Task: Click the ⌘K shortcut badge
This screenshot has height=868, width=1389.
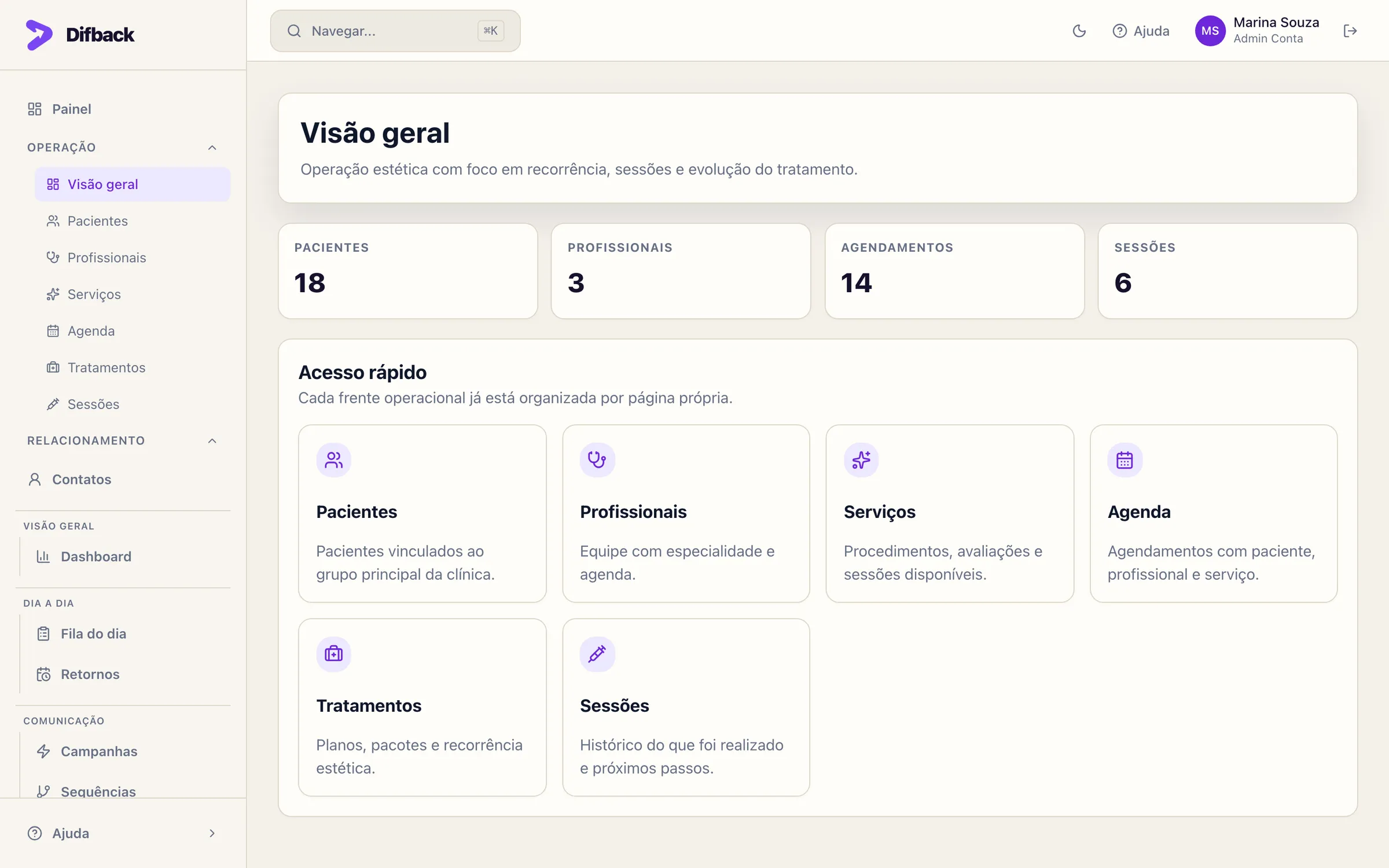Action: [490, 31]
